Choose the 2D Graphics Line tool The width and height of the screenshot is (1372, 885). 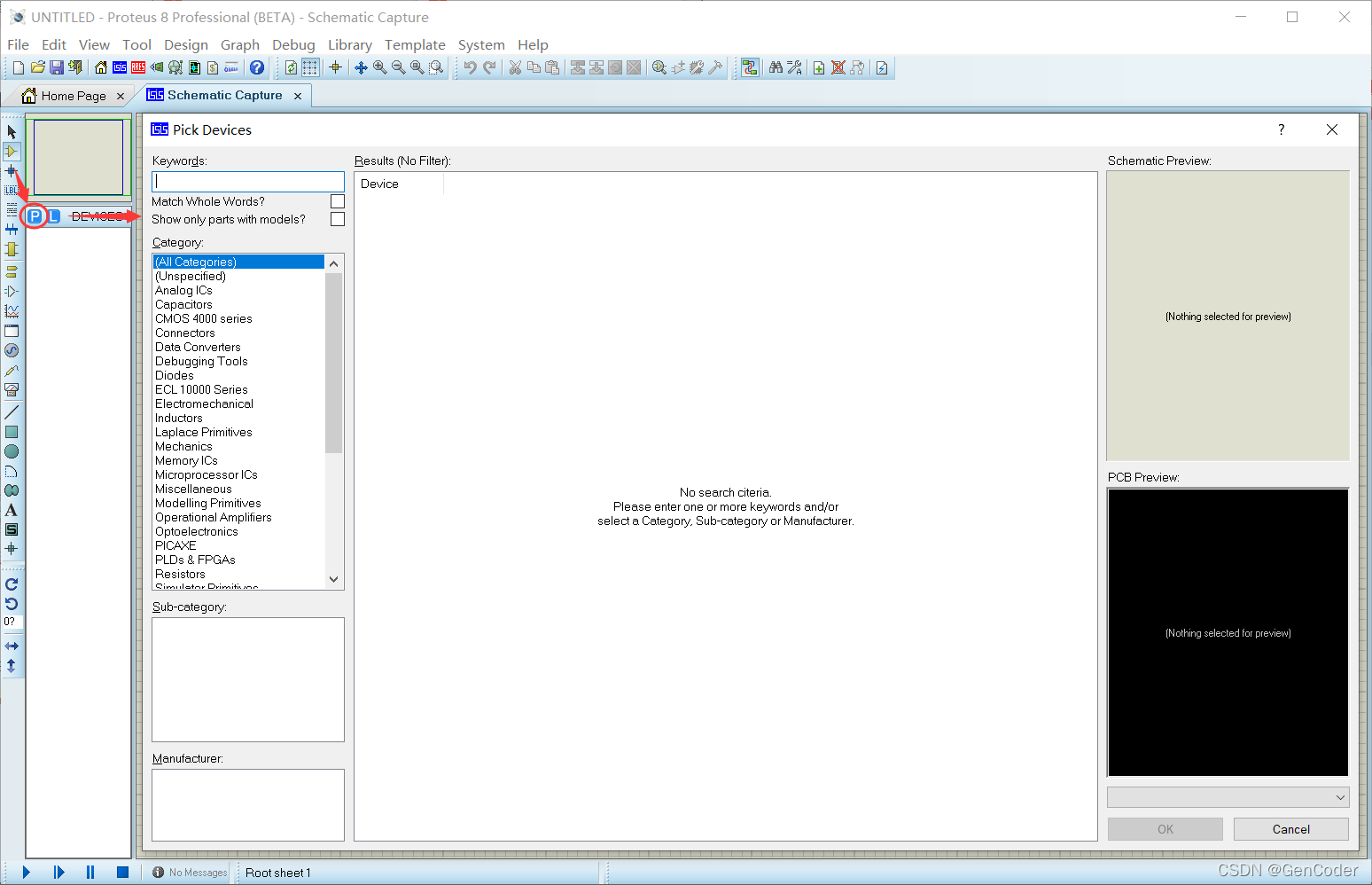(x=12, y=412)
